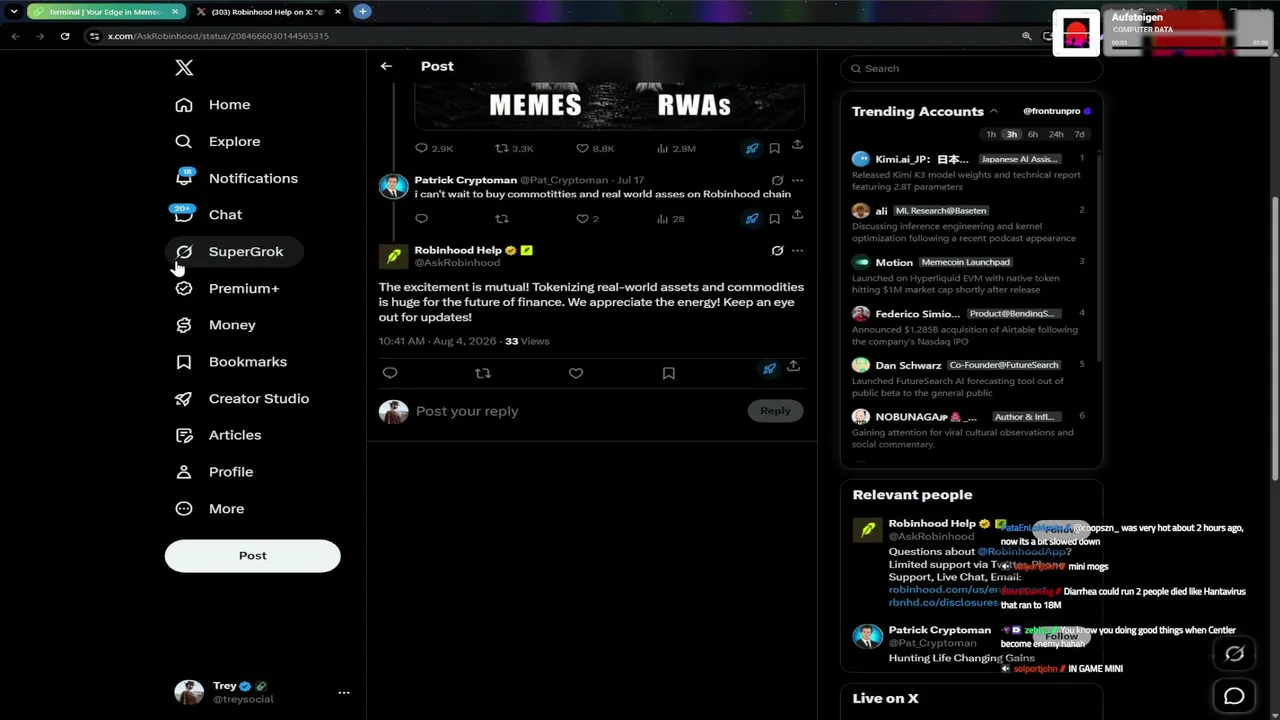
Task: Open more options on Patrick Cryptoman's post
Action: point(797,181)
